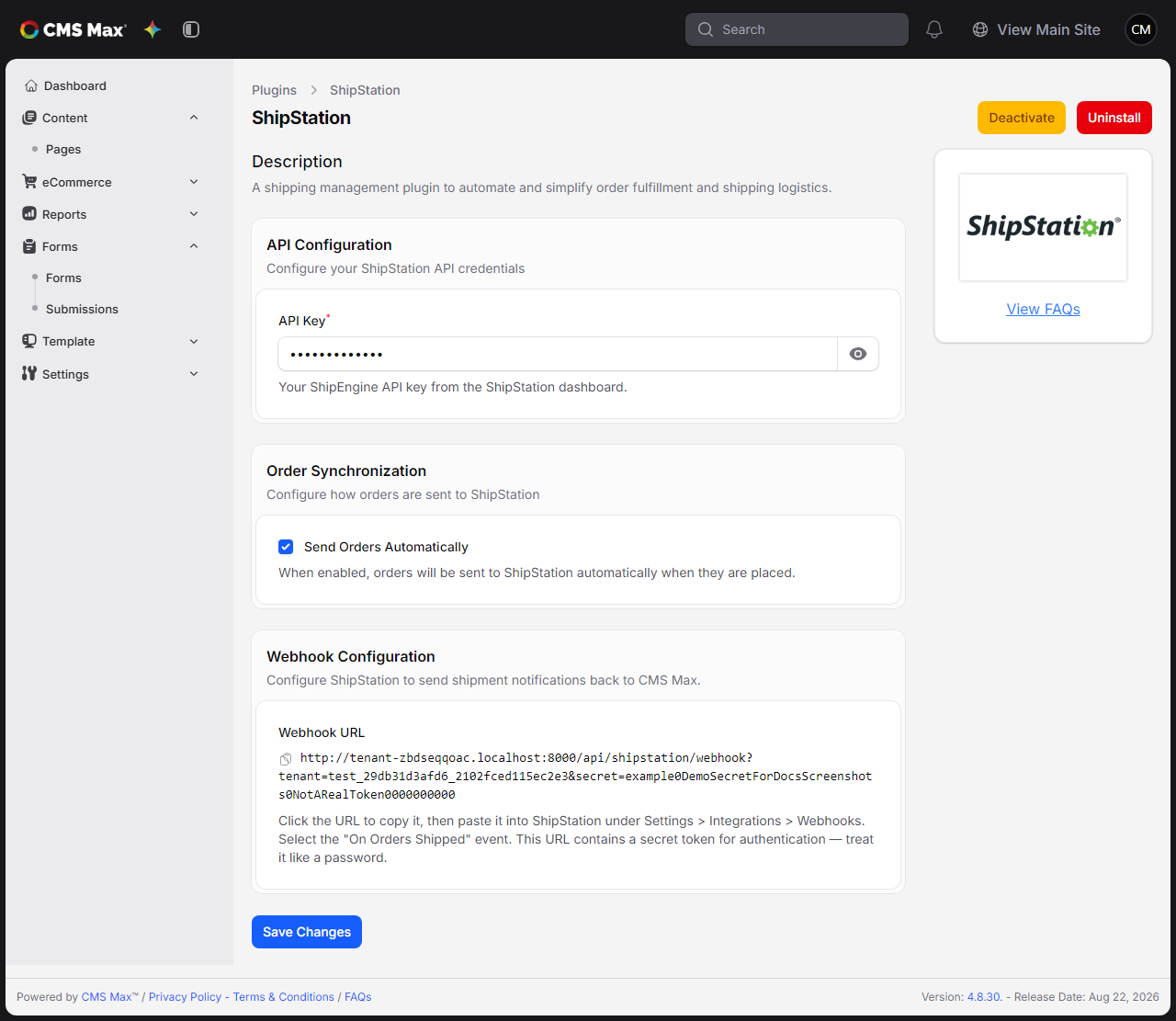Uncheck Send Orders Automatically checkbox
Screen dimensions: 1176x1021
tap(286, 547)
